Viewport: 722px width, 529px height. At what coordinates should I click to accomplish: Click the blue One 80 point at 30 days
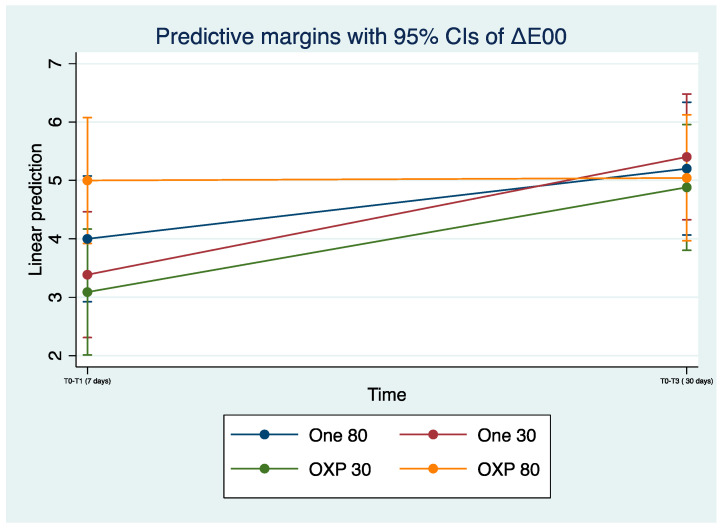coord(687,169)
